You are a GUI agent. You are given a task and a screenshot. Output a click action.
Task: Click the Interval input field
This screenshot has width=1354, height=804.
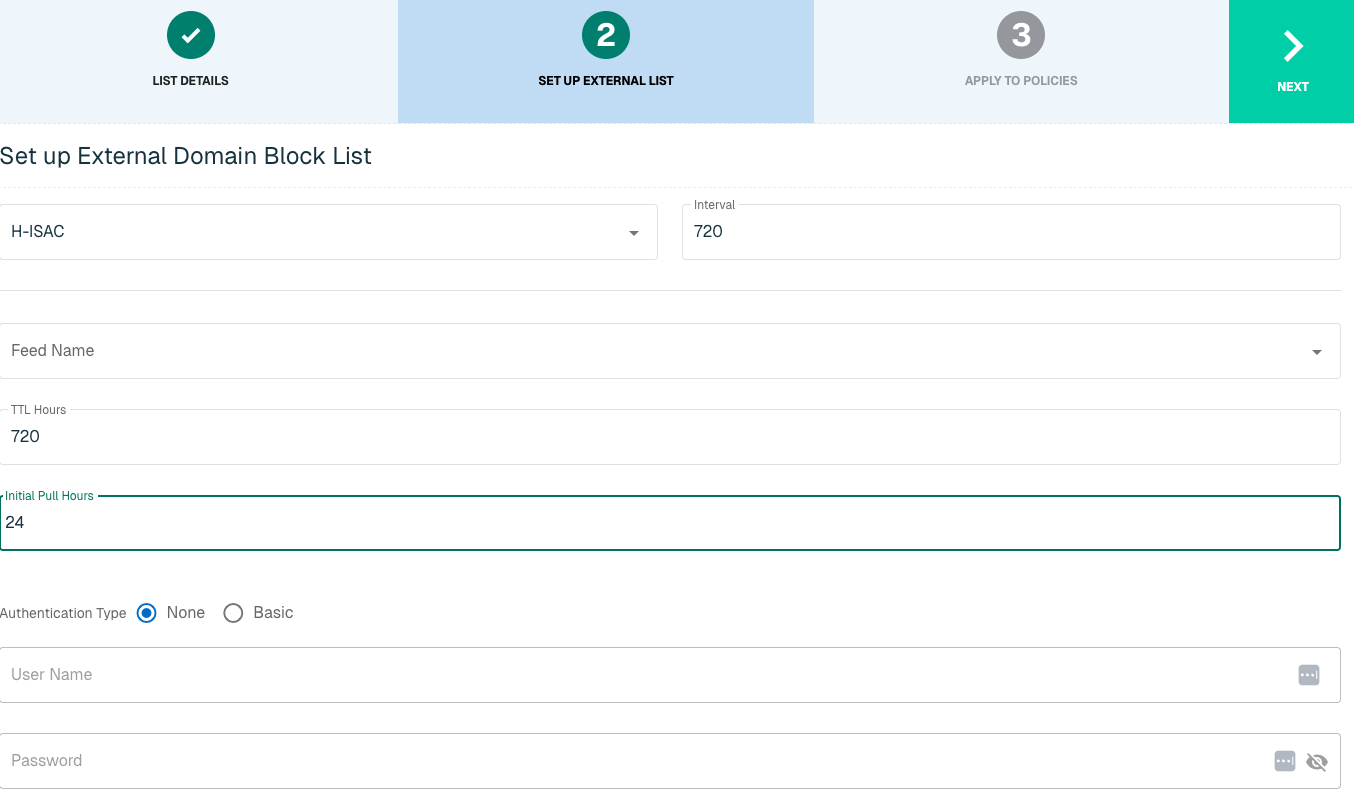pyautogui.click(x=1011, y=232)
